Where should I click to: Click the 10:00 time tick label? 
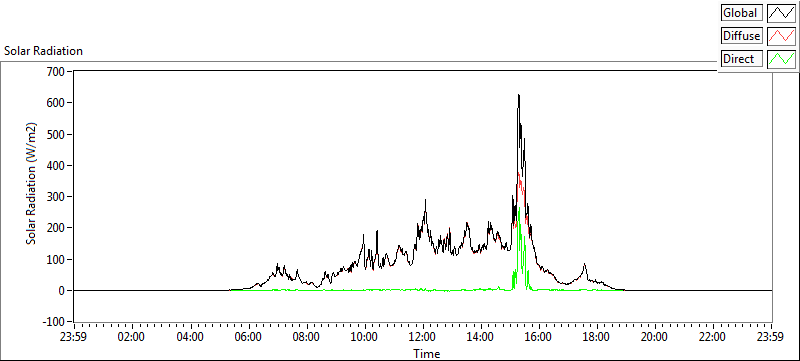pyautogui.click(x=365, y=337)
